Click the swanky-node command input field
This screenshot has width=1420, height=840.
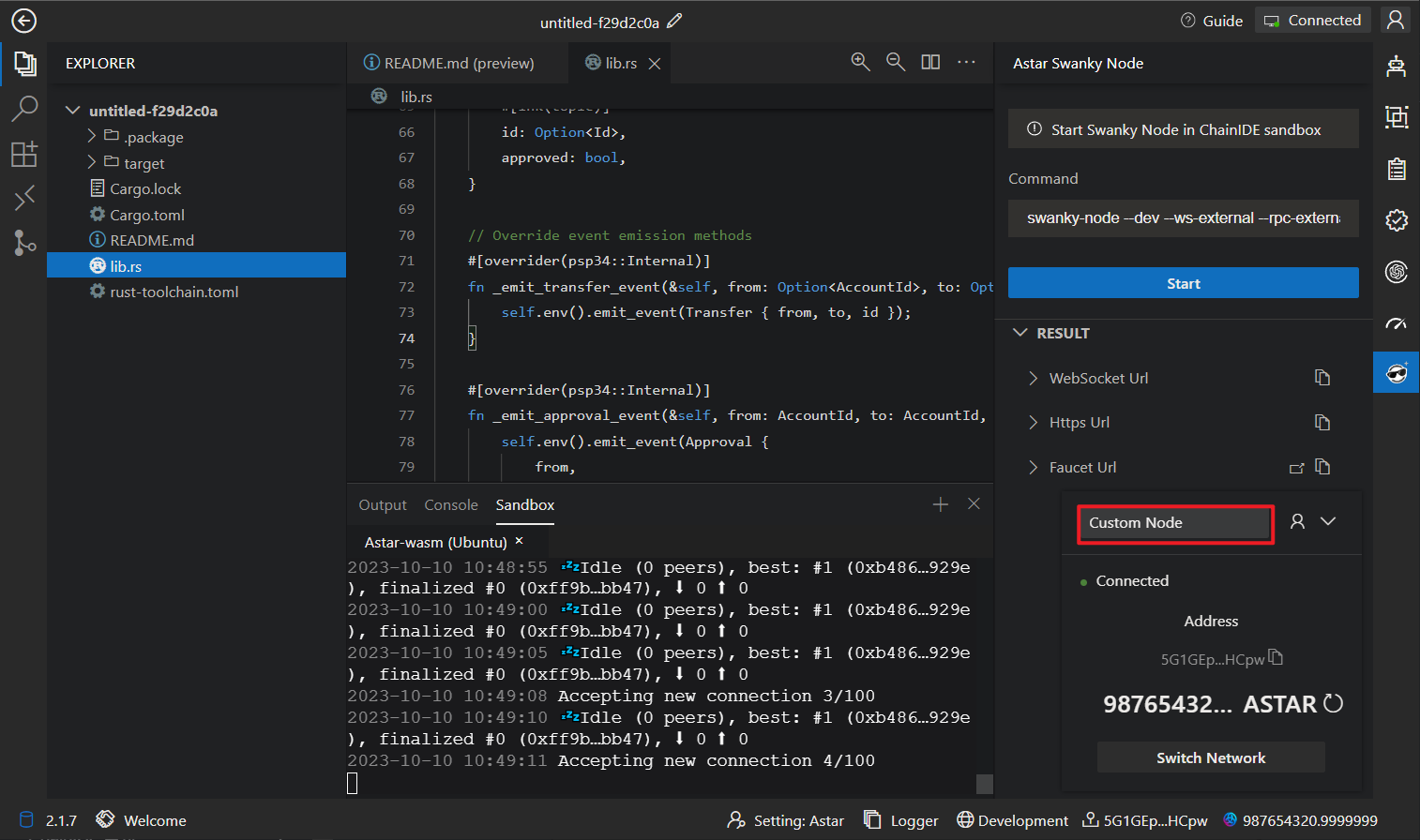(1183, 218)
